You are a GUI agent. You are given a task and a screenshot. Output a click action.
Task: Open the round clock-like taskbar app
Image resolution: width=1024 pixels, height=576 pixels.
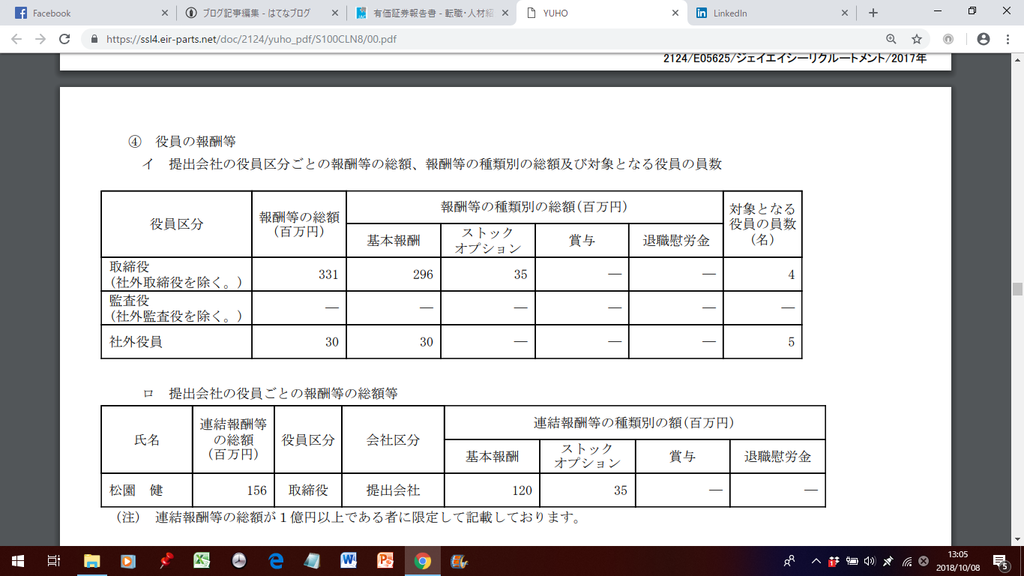pos(239,561)
